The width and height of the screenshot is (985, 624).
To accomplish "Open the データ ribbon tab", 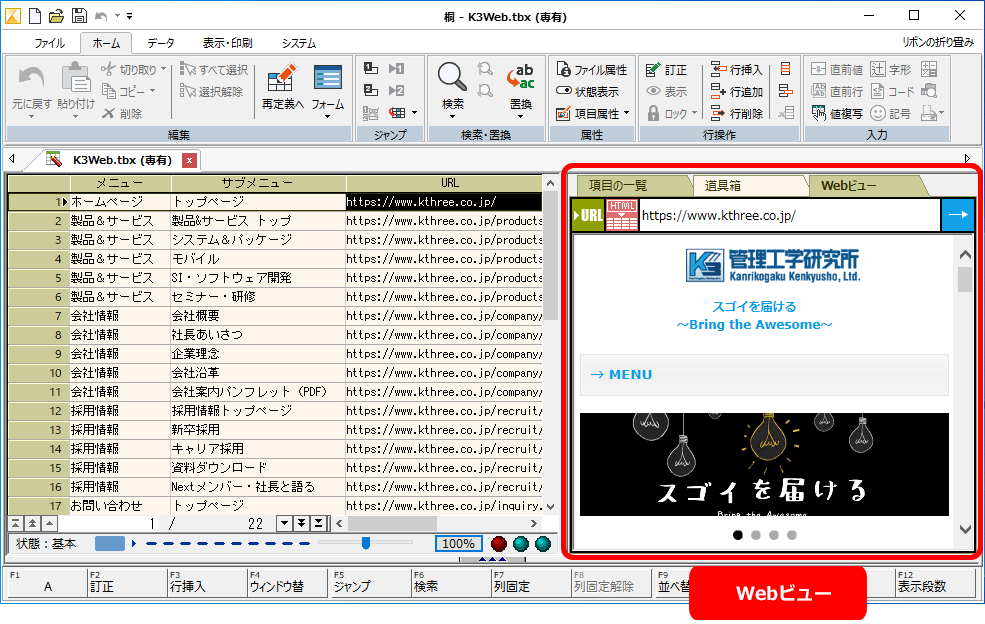I will 160,43.
